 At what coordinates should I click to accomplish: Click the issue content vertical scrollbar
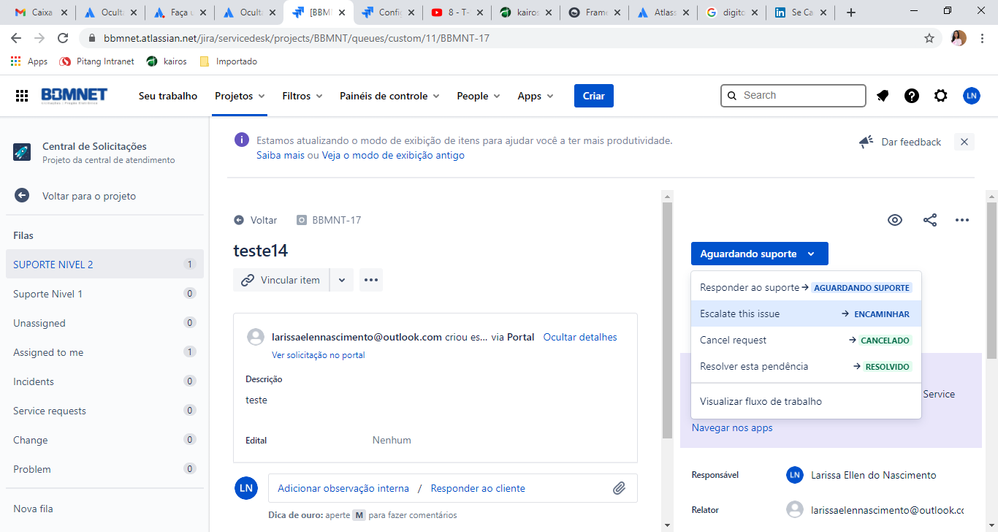[x=667, y=321]
